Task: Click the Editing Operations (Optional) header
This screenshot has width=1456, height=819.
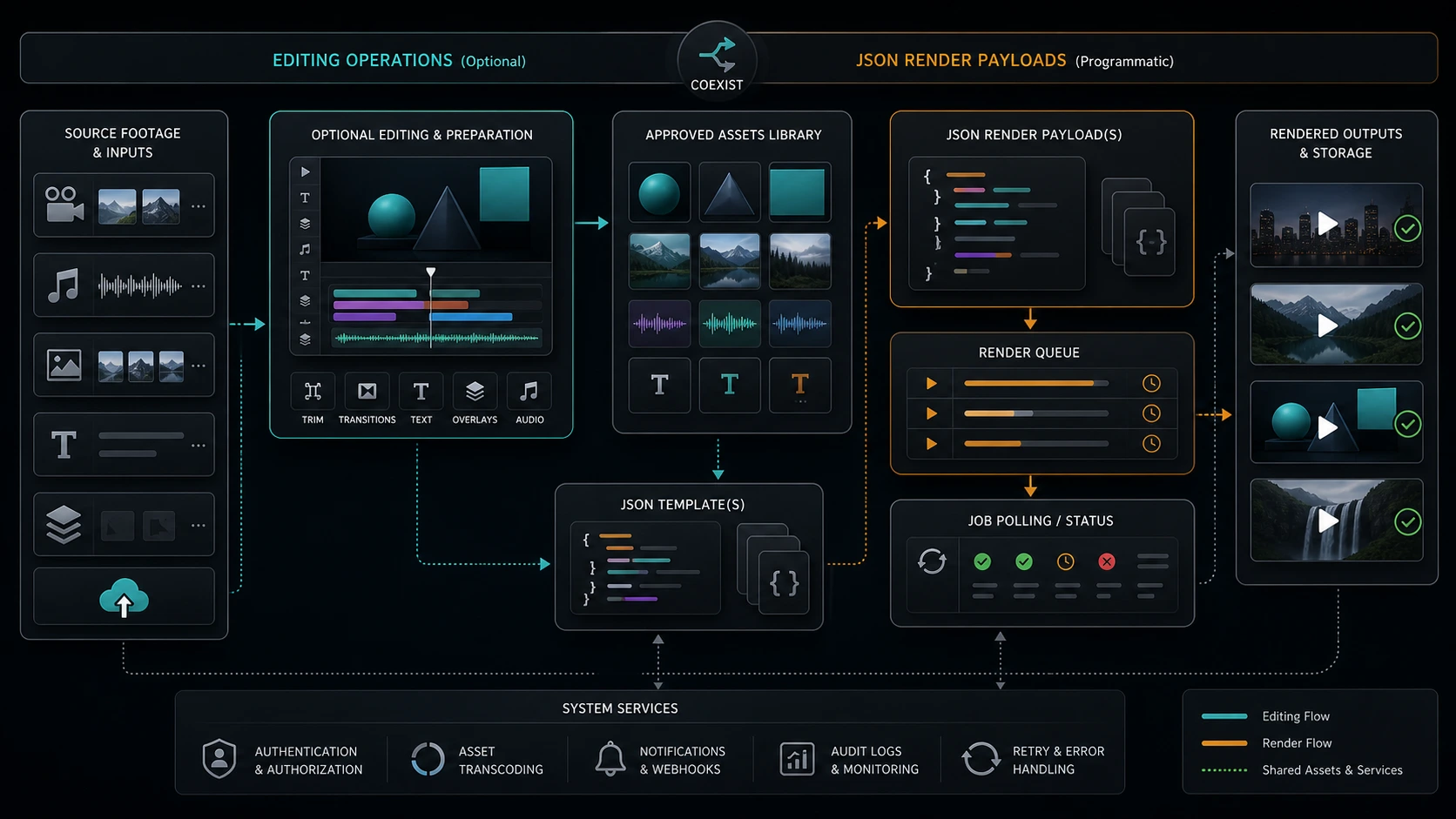Action: (x=399, y=60)
